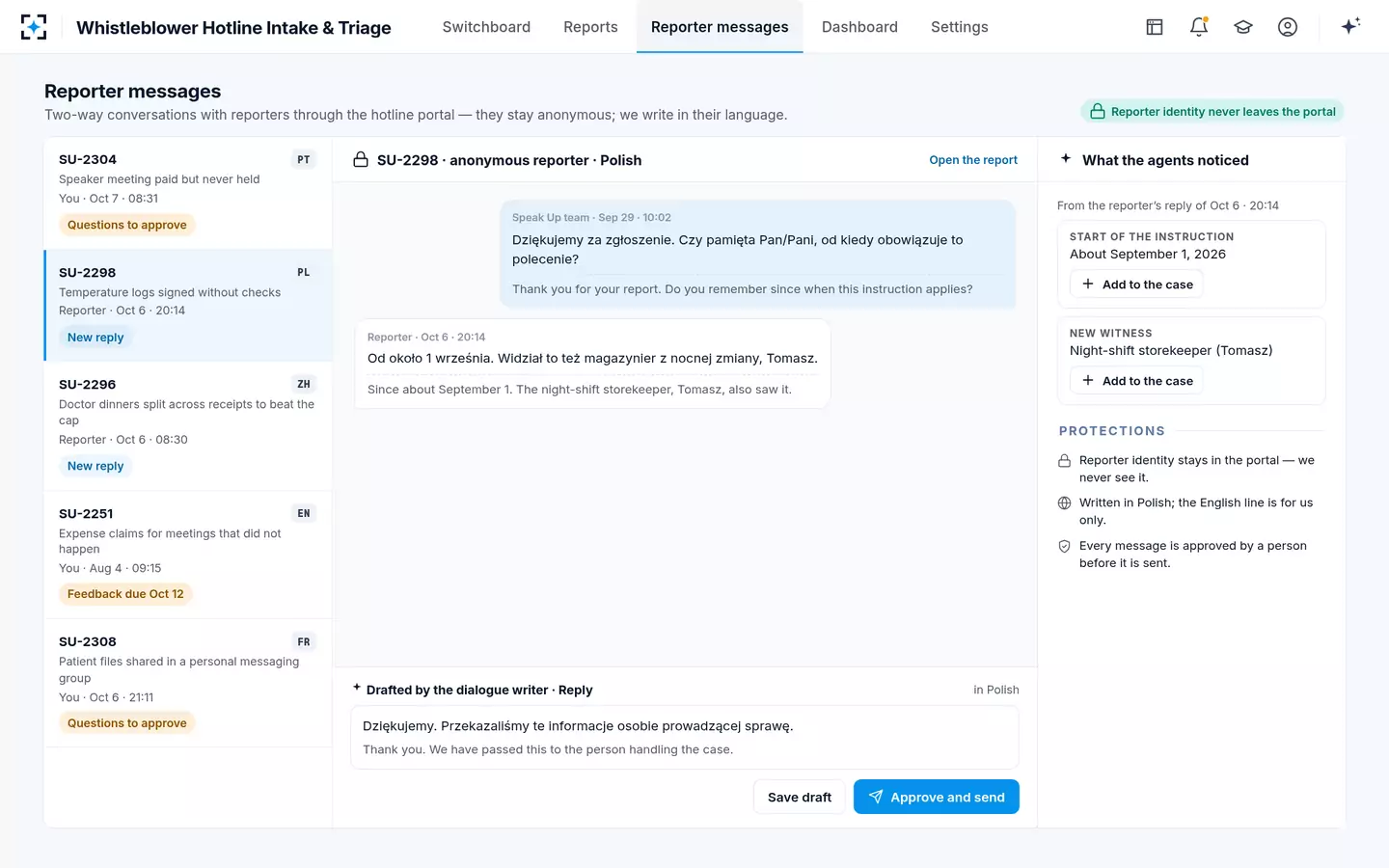The width and height of the screenshot is (1389, 868).
Task: Click the Open the report link
Action: tap(973, 160)
